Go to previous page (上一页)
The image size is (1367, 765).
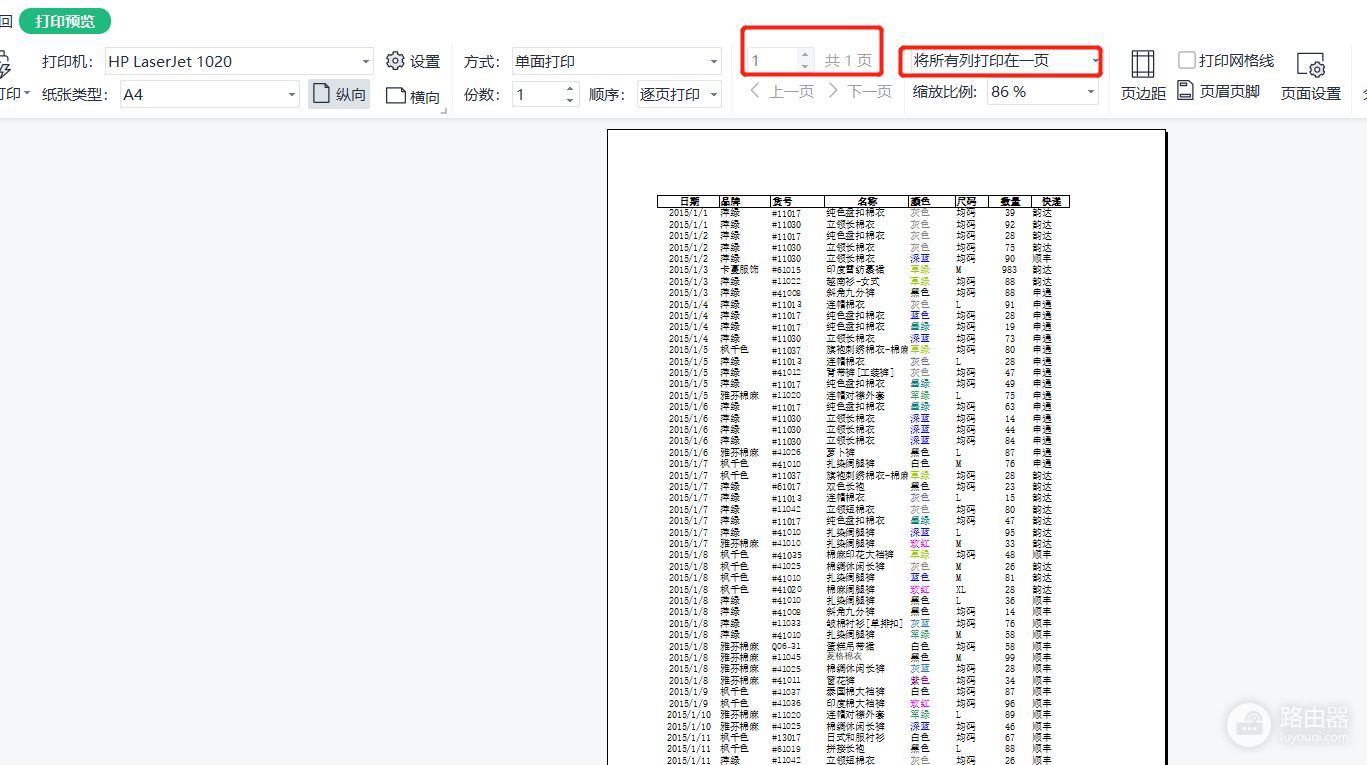tap(782, 92)
